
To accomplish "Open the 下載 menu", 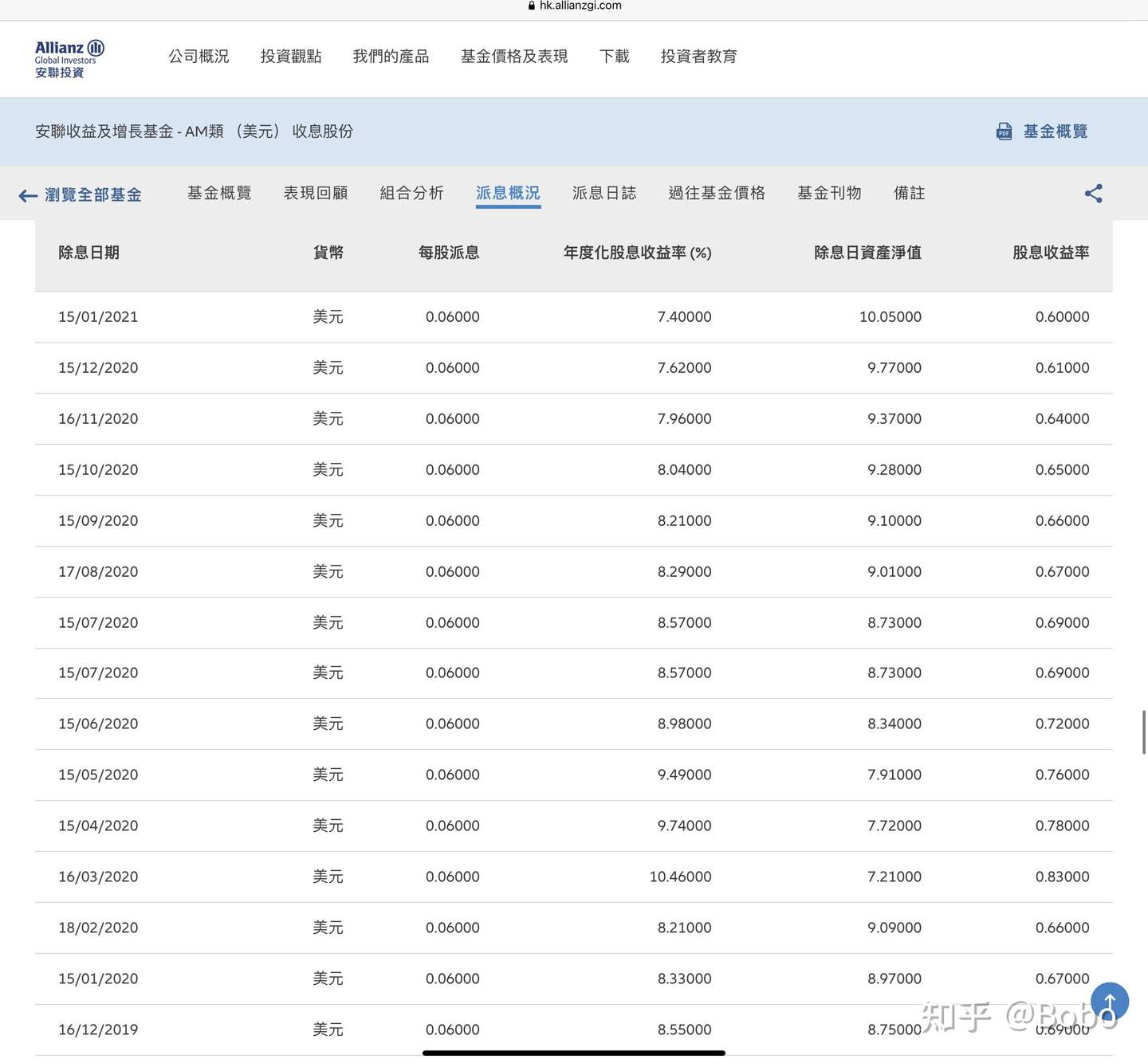I will [x=615, y=57].
